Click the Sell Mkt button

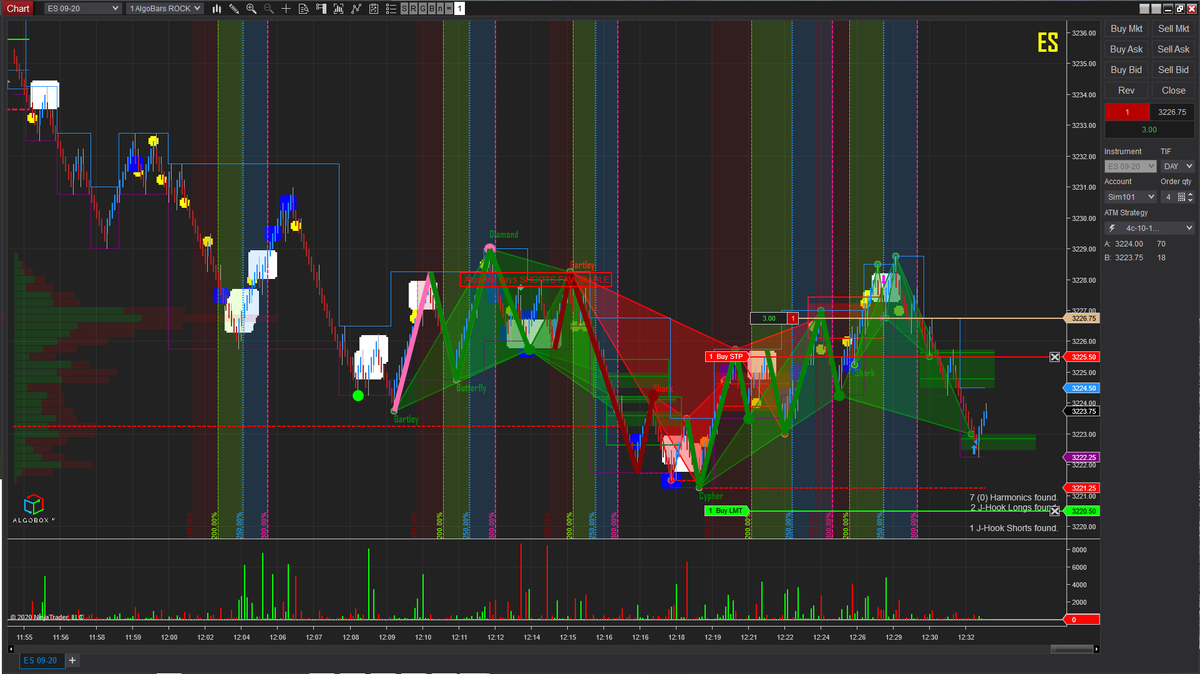tap(1173, 29)
